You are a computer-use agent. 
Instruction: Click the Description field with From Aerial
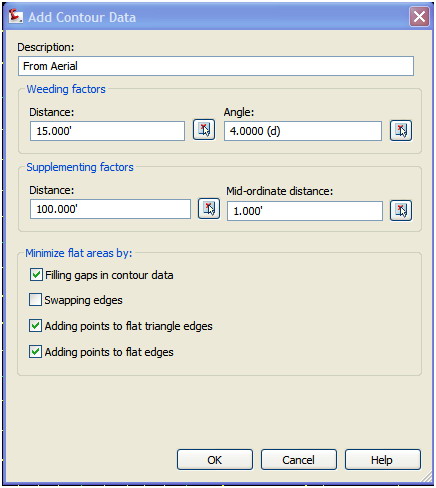pyautogui.click(x=216, y=66)
